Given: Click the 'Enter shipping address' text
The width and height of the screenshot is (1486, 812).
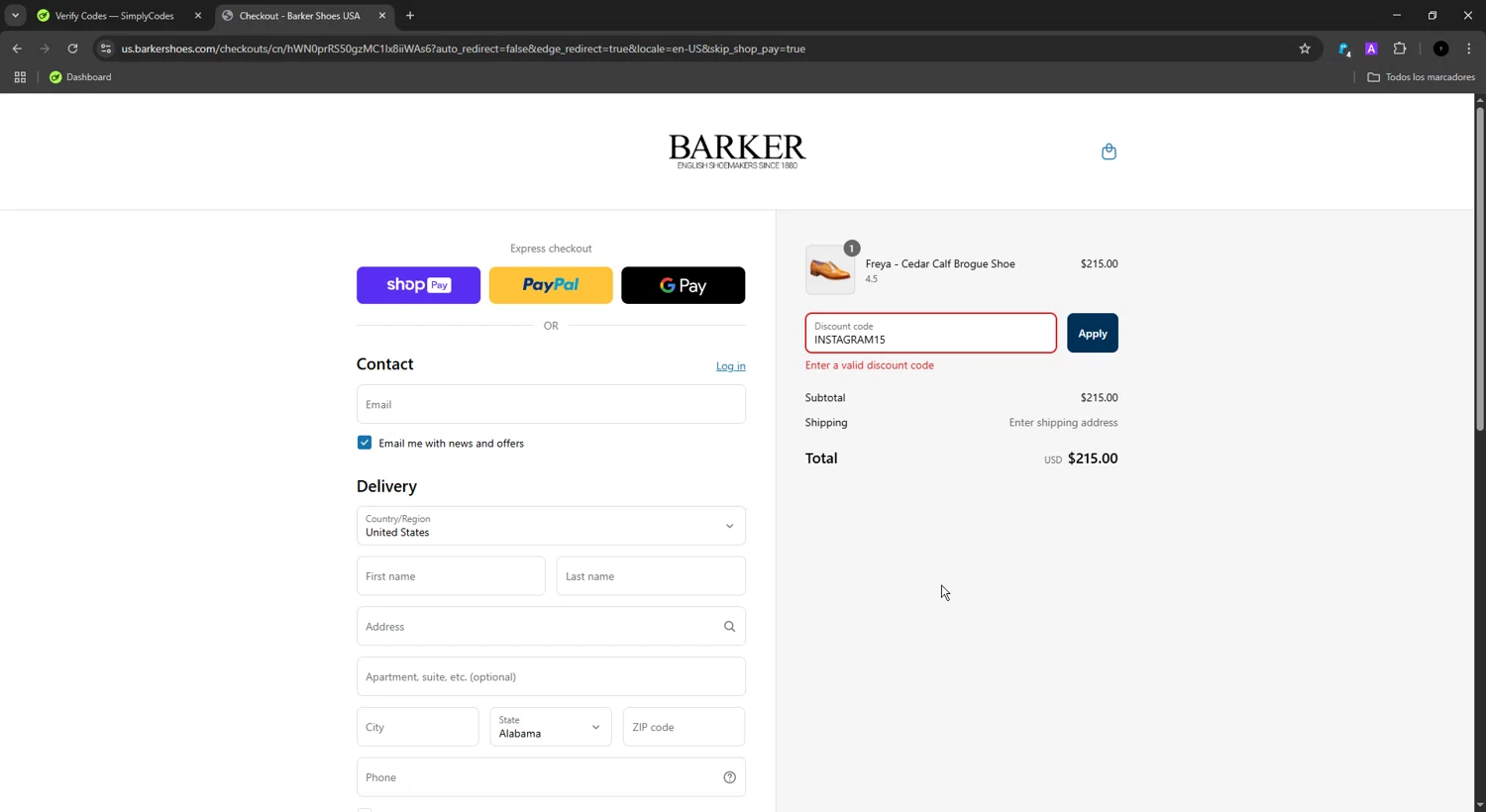Looking at the screenshot, I should pyautogui.click(x=1063, y=423).
